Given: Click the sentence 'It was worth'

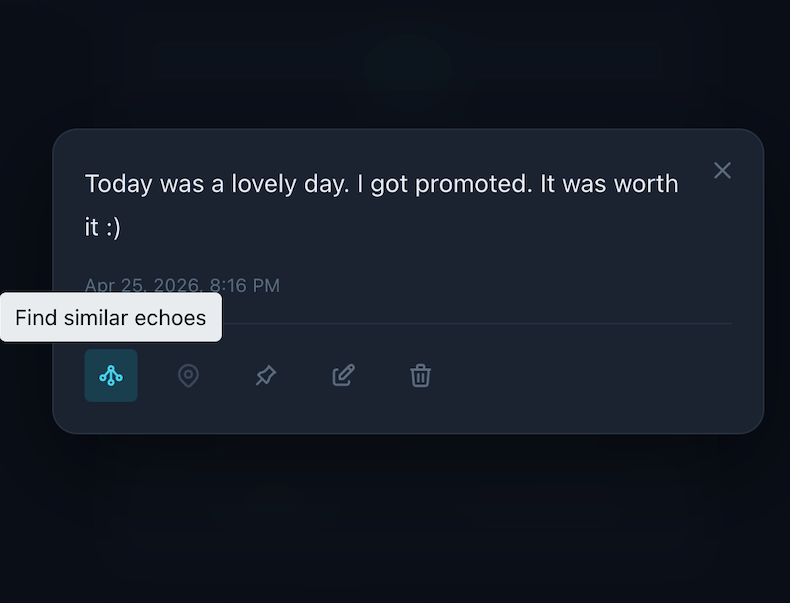Looking at the screenshot, I should pyautogui.click(x=609, y=184).
